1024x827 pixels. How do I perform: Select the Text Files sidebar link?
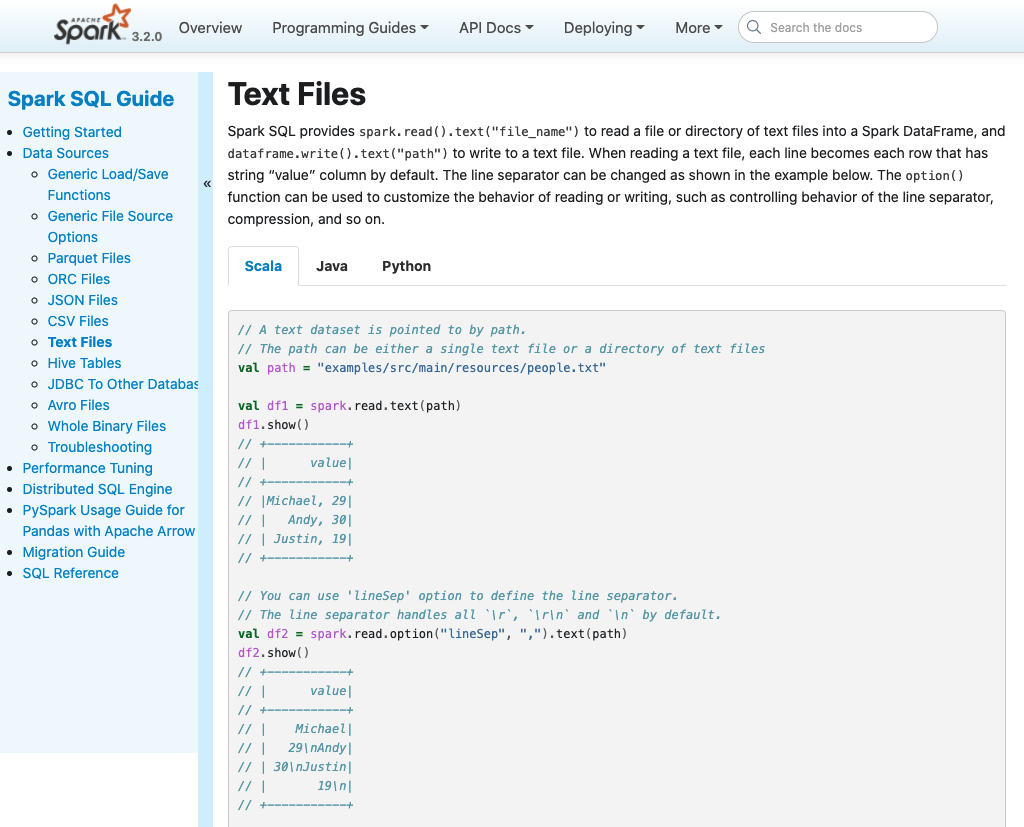tap(80, 342)
